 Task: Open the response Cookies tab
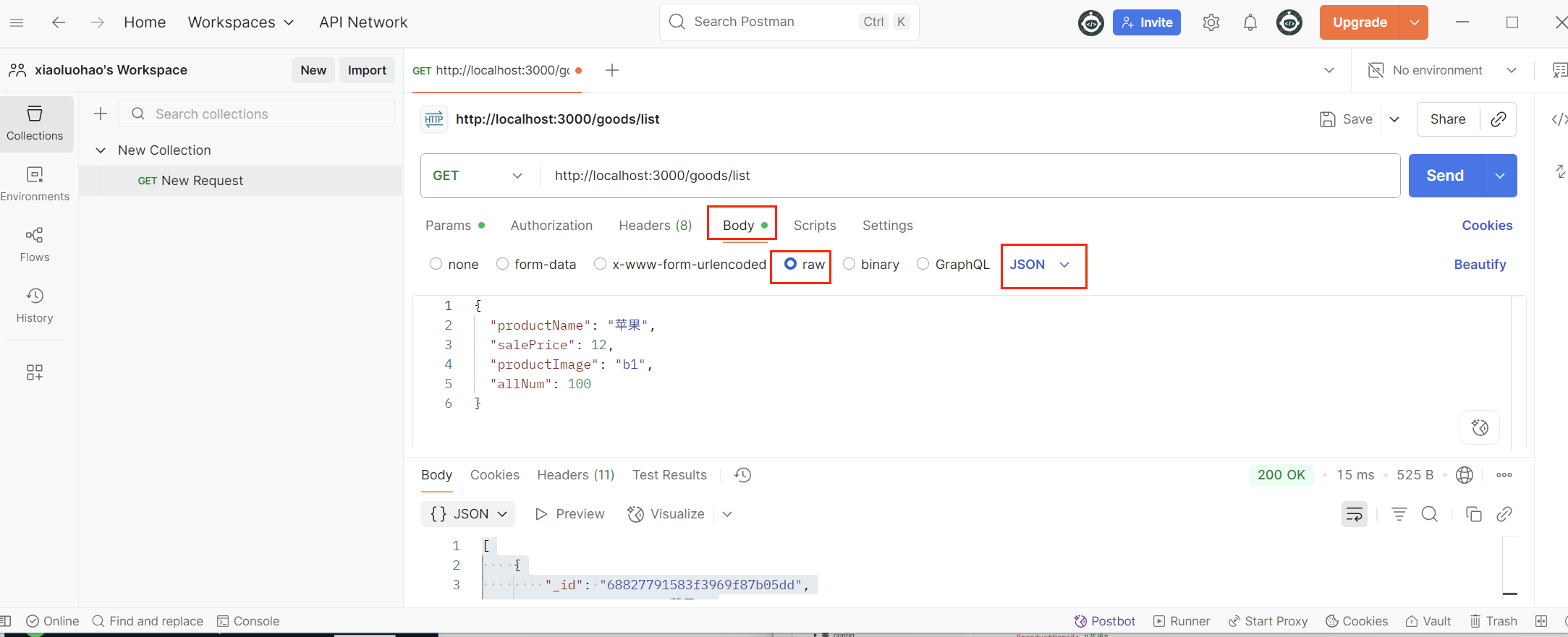pyautogui.click(x=495, y=475)
